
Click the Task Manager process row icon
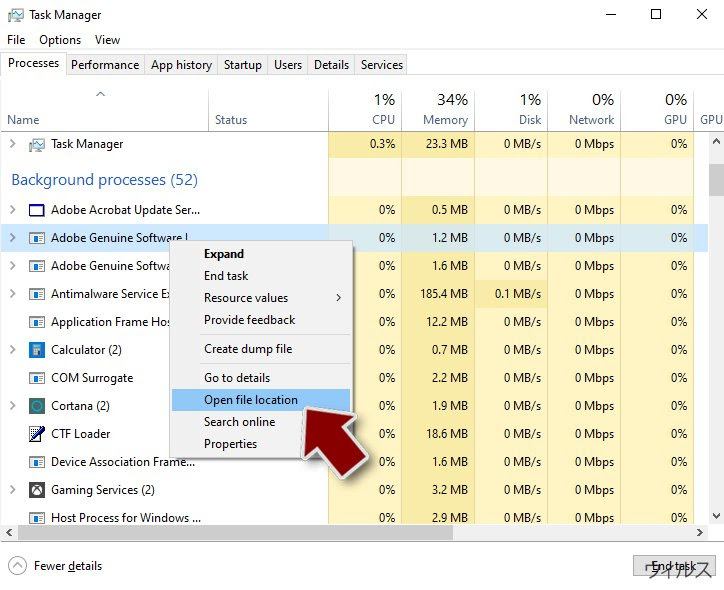pyautogui.click(x=36, y=144)
